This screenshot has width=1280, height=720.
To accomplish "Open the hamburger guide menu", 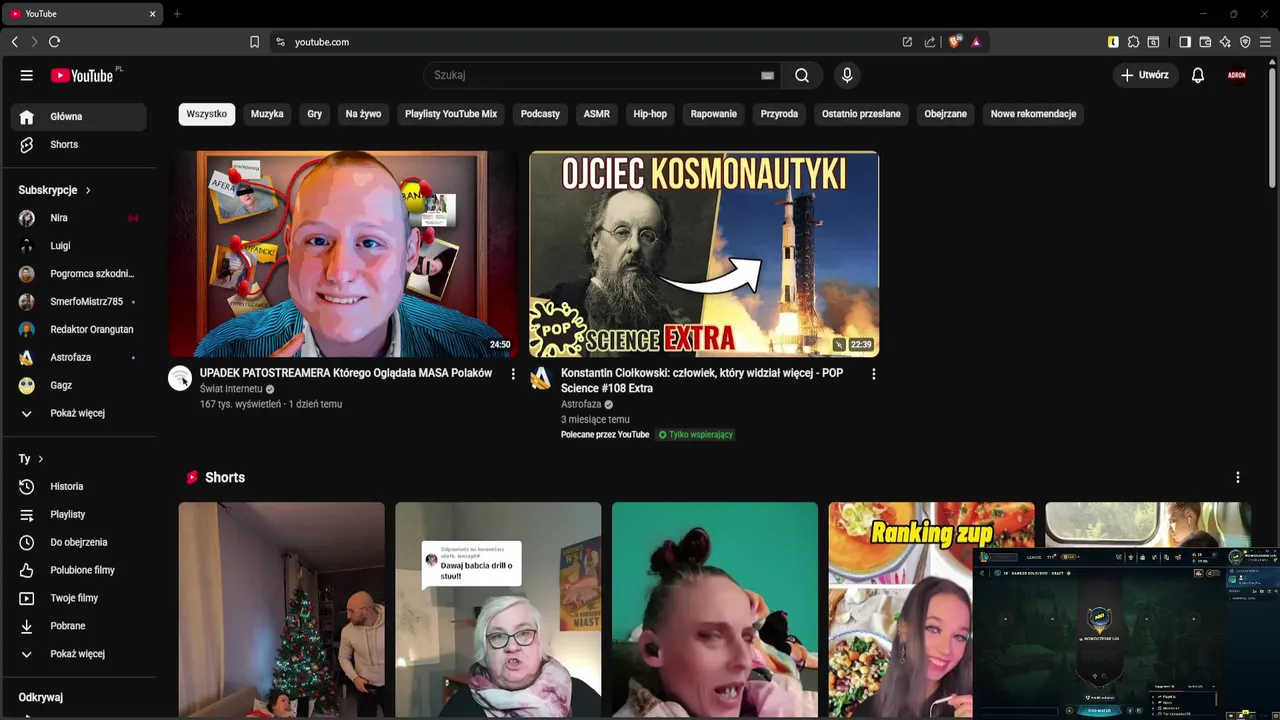I will pyautogui.click(x=27, y=75).
